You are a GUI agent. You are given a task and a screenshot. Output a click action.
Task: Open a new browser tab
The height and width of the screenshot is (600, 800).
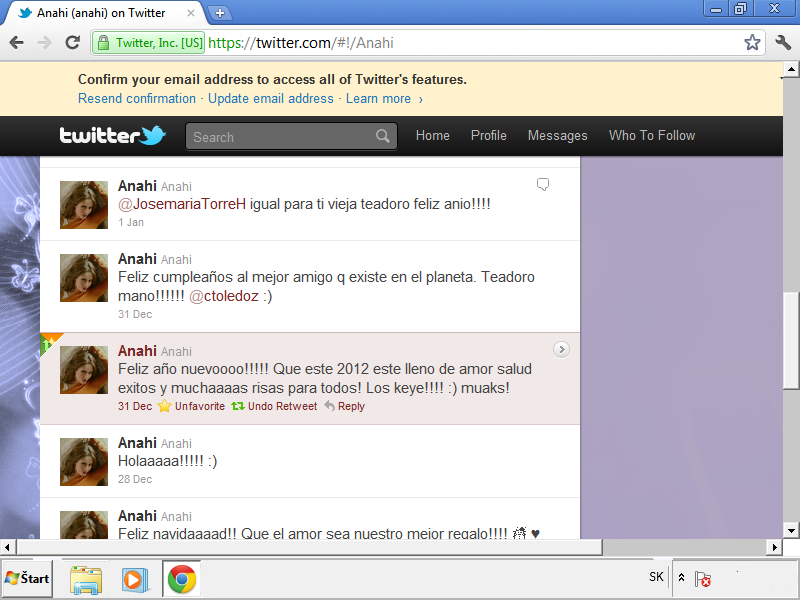(x=220, y=13)
